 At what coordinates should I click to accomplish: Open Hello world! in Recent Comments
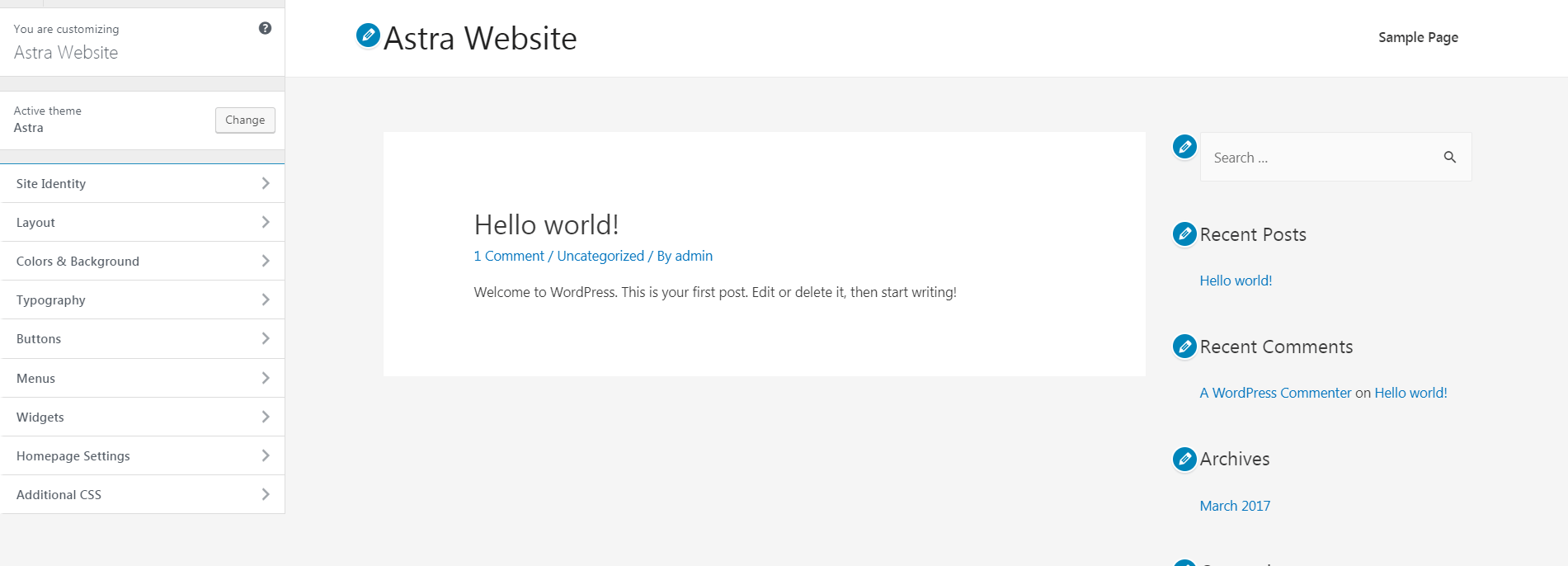tap(1410, 393)
